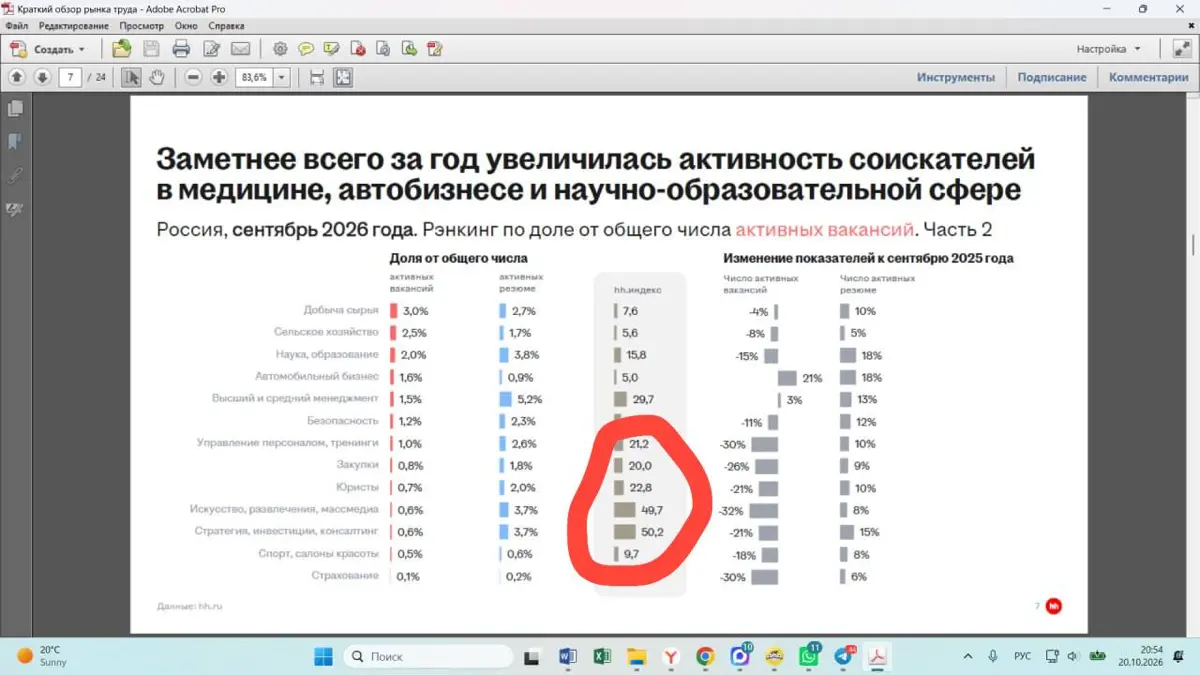The height and width of the screenshot is (675, 1200).
Task: Select the highlight text tool
Action: click(x=332, y=48)
